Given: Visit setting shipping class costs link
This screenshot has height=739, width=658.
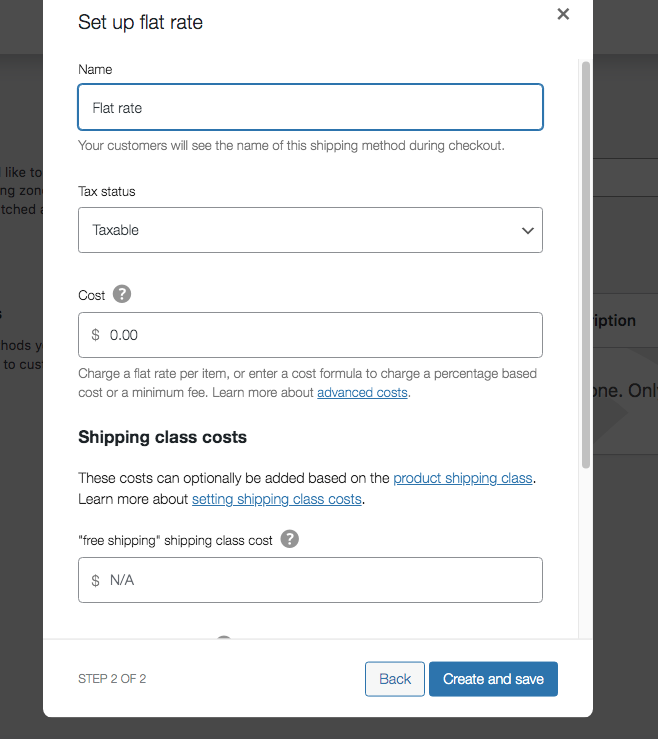Looking at the screenshot, I should (x=277, y=499).
